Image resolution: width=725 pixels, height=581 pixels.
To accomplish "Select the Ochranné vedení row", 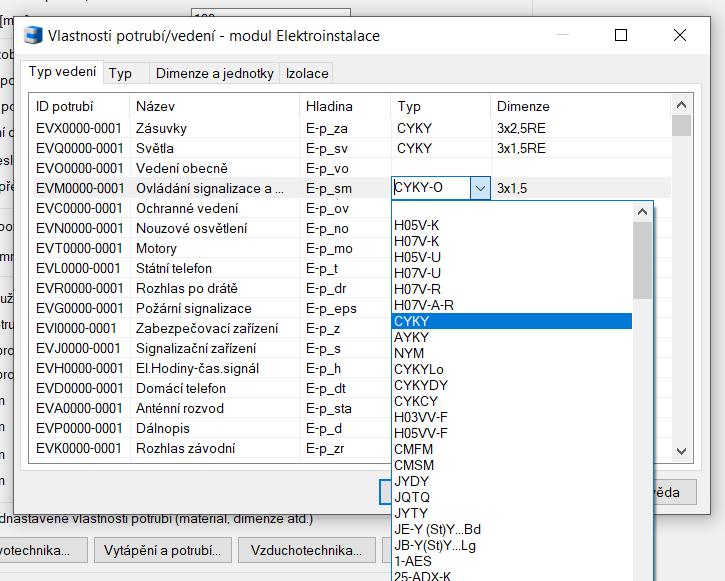I will [x=211, y=208].
